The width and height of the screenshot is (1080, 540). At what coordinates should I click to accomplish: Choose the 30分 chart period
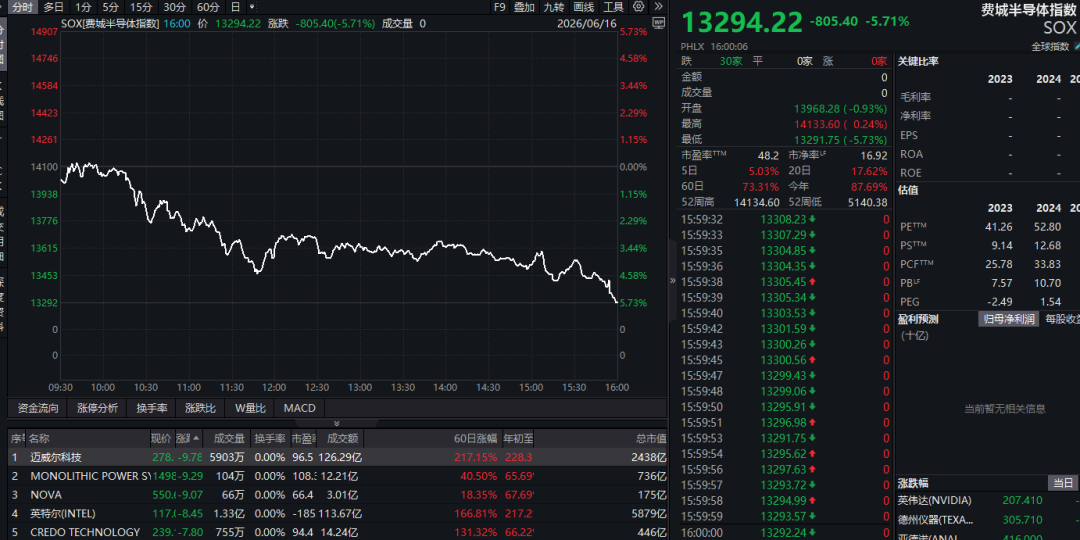tap(174, 7)
